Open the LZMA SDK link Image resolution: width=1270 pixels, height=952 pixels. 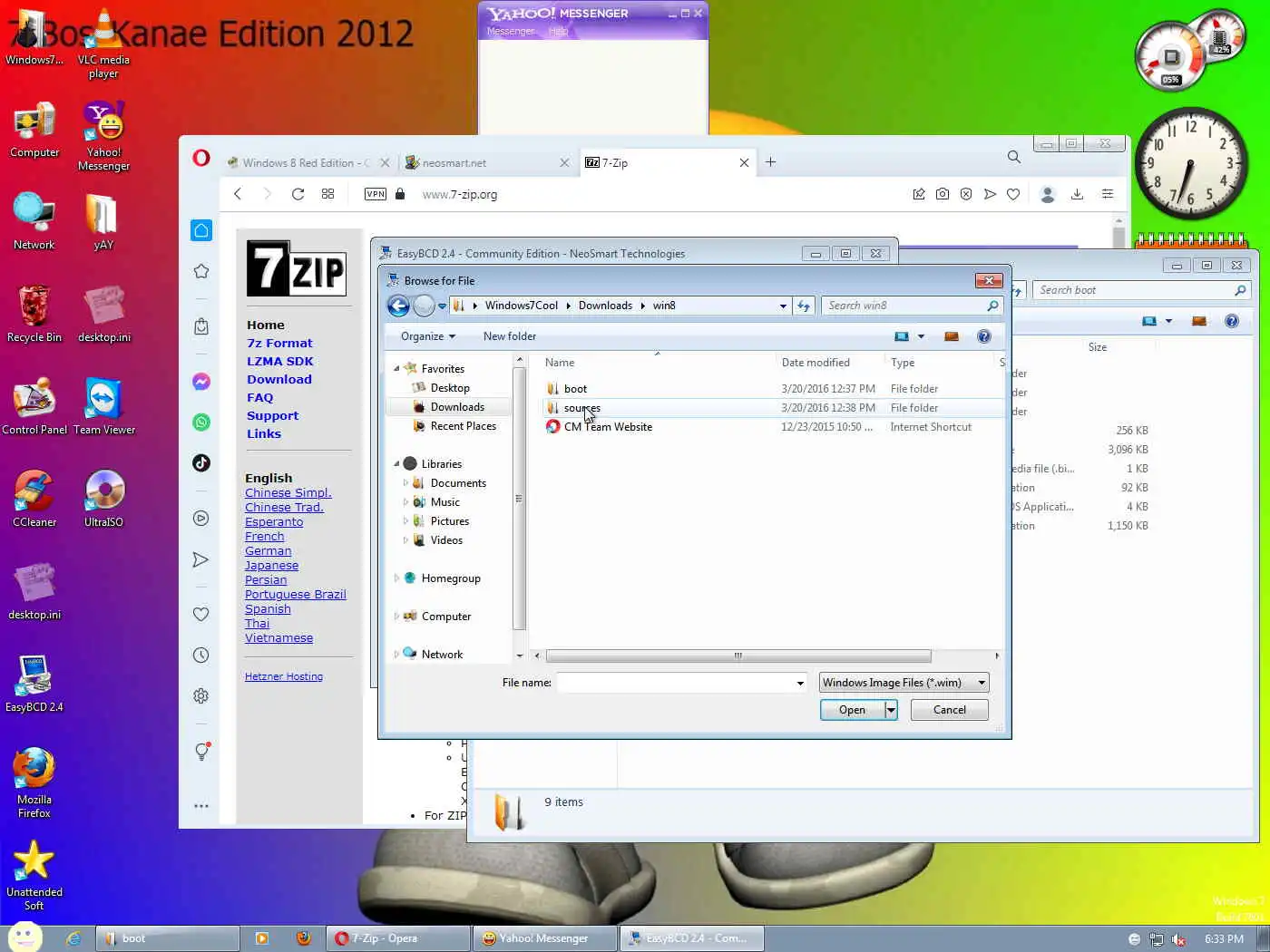pos(280,361)
